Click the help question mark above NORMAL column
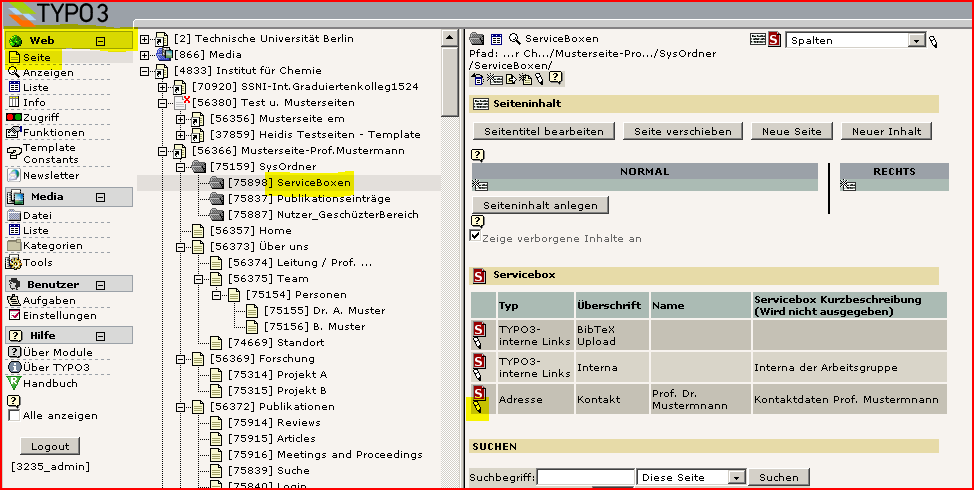The image size is (974, 490). pos(478,155)
